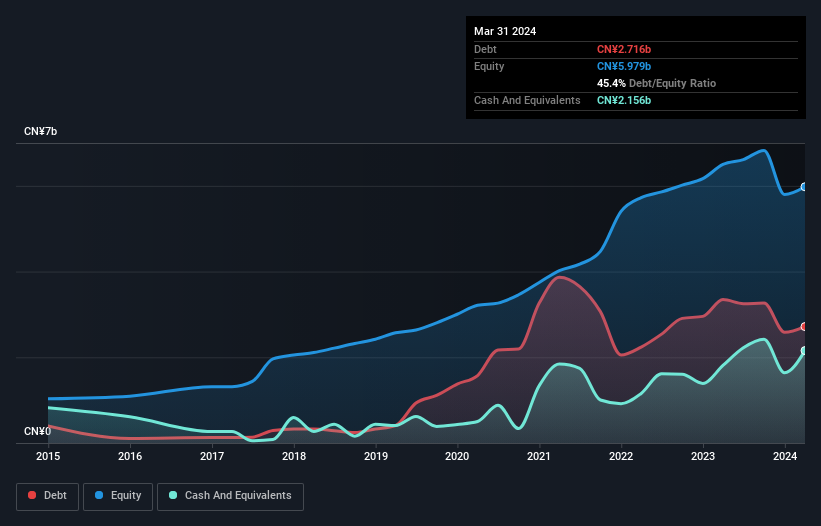The width and height of the screenshot is (821, 526).
Task: Click the 2020 x-axis label
Action: tap(457, 456)
